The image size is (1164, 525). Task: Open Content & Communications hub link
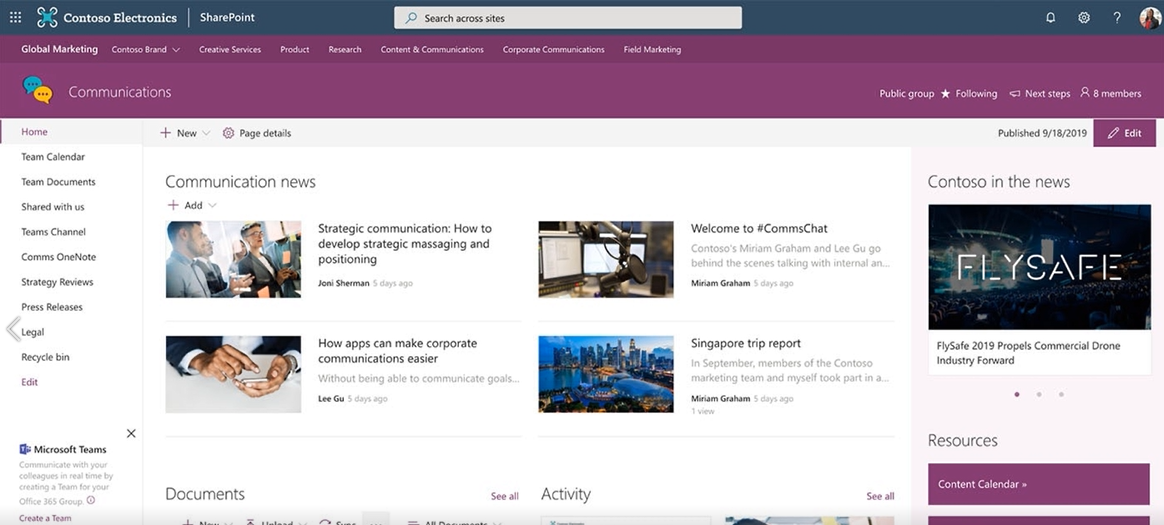[x=432, y=50]
